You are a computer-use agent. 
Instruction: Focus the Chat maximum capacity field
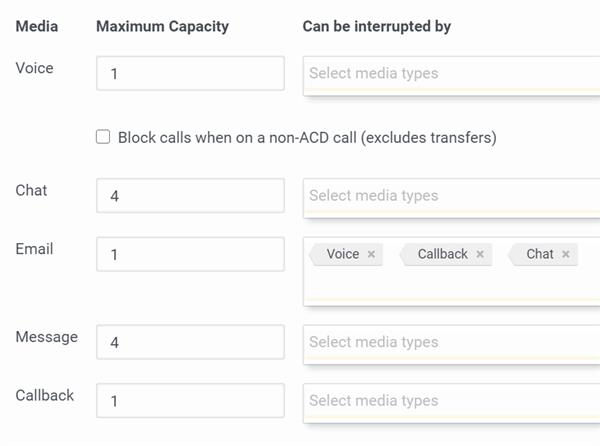(x=190, y=196)
